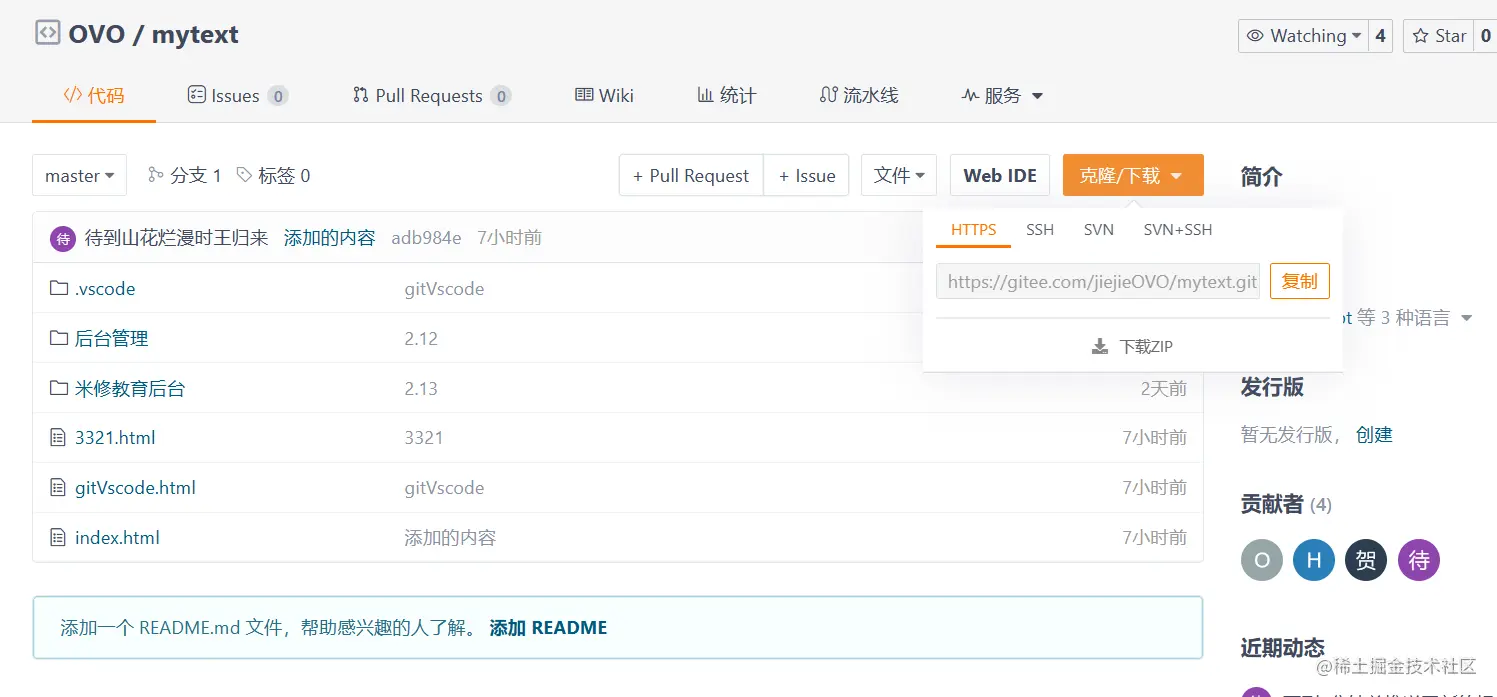The image size is (1497, 697).
Task: Click the file icon for index.html
Action: (x=58, y=538)
